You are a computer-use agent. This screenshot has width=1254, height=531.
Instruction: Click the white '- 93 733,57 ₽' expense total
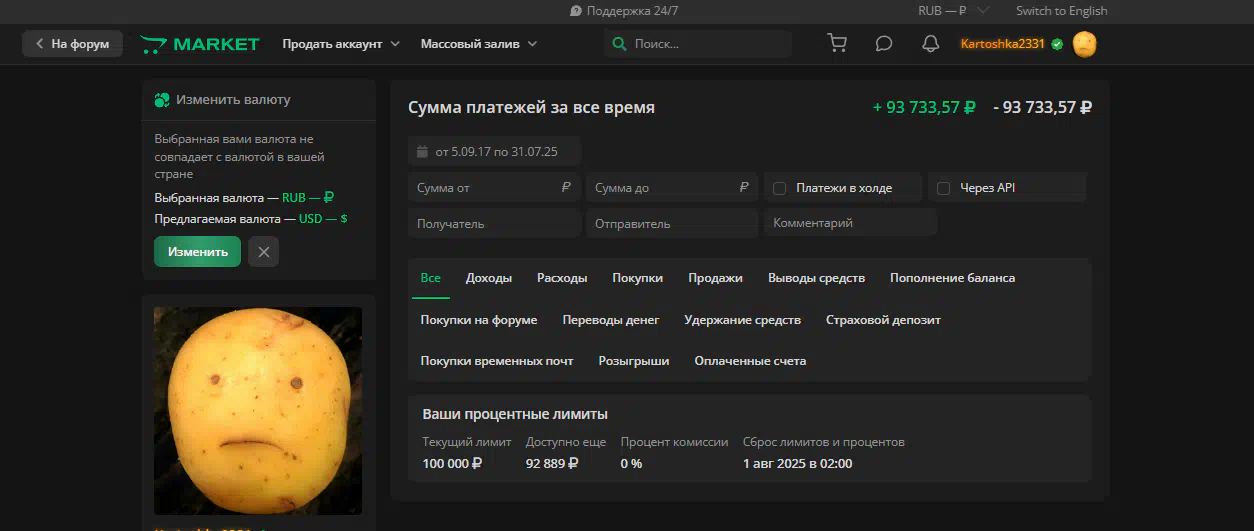point(1043,108)
